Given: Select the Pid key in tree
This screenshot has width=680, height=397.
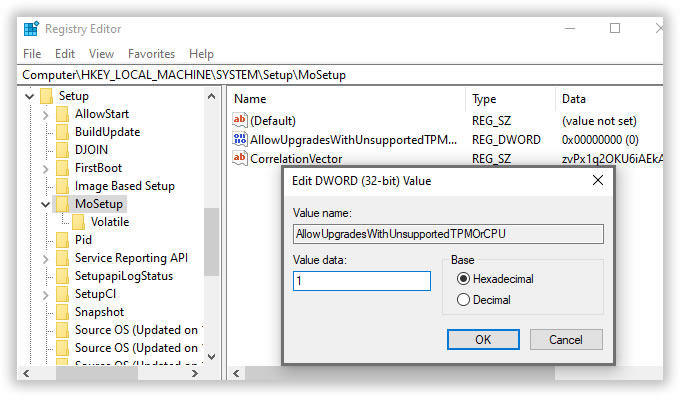Looking at the screenshot, I should 83,240.
